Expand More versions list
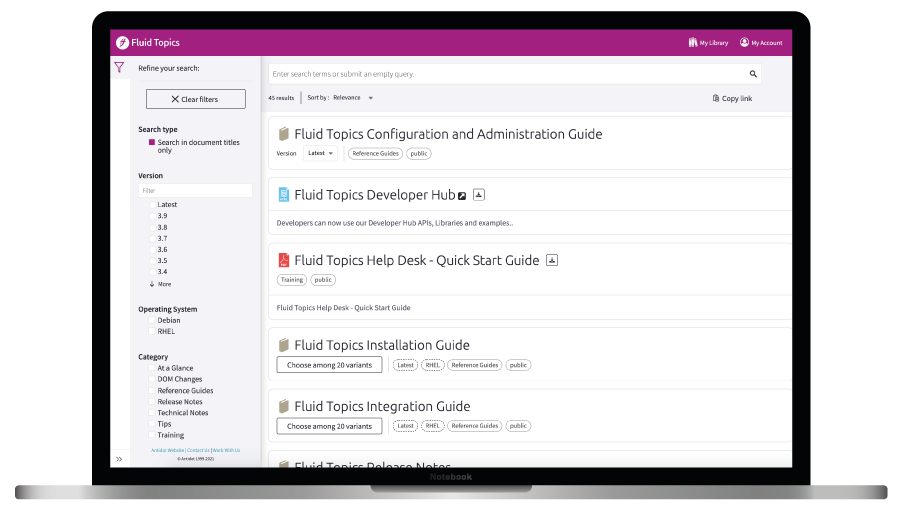 pos(160,284)
